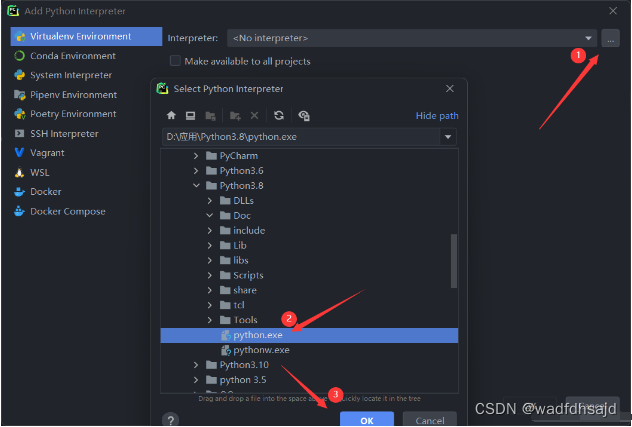This screenshot has height=427, width=632.
Task: Expand the Scripts folder
Action: 210,275
